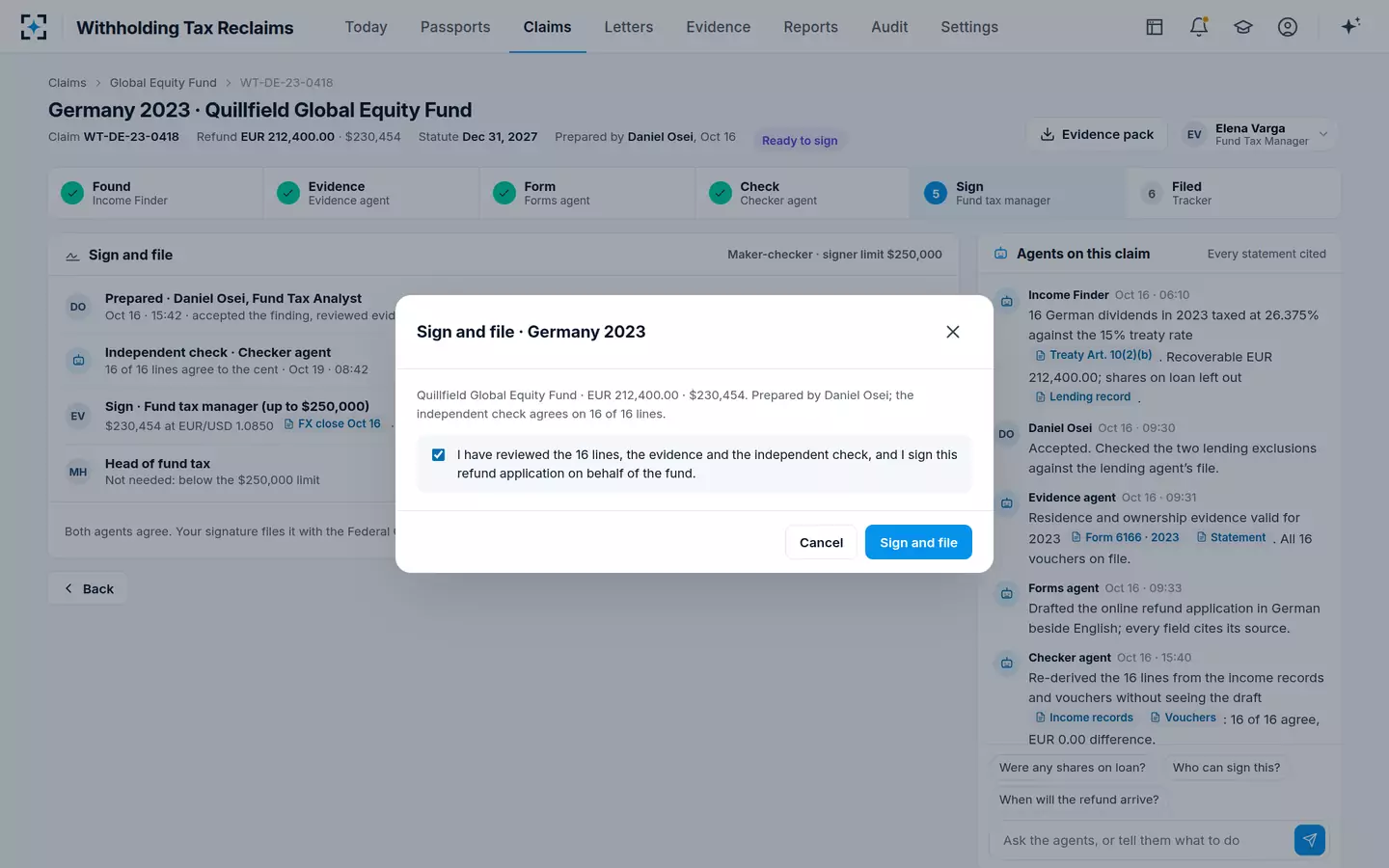This screenshot has height=868, width=1389.
Task: Choose the 'Who can sign this?' suggestion
Action: (1226, 768)
